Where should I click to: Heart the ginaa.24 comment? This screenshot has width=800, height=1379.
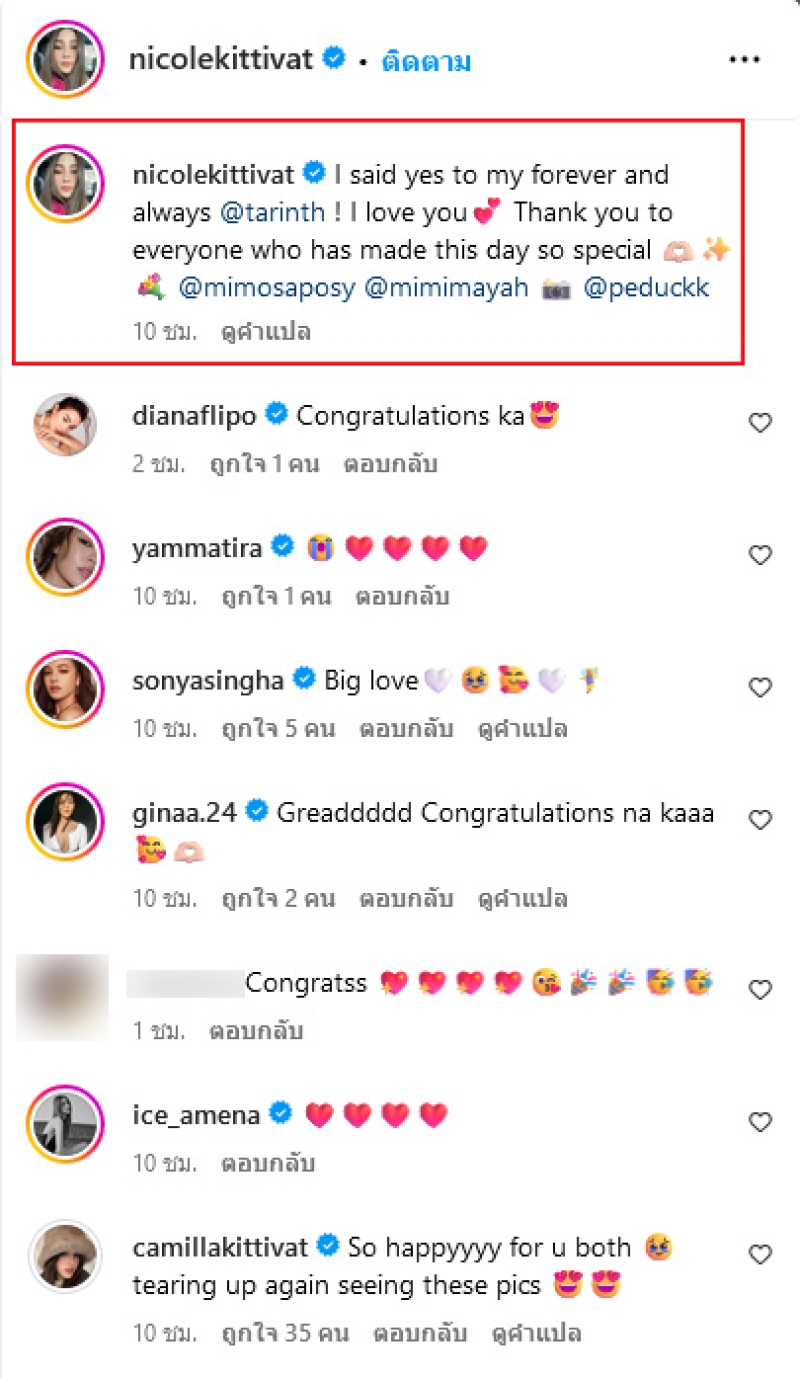click(x=760, y=821)
